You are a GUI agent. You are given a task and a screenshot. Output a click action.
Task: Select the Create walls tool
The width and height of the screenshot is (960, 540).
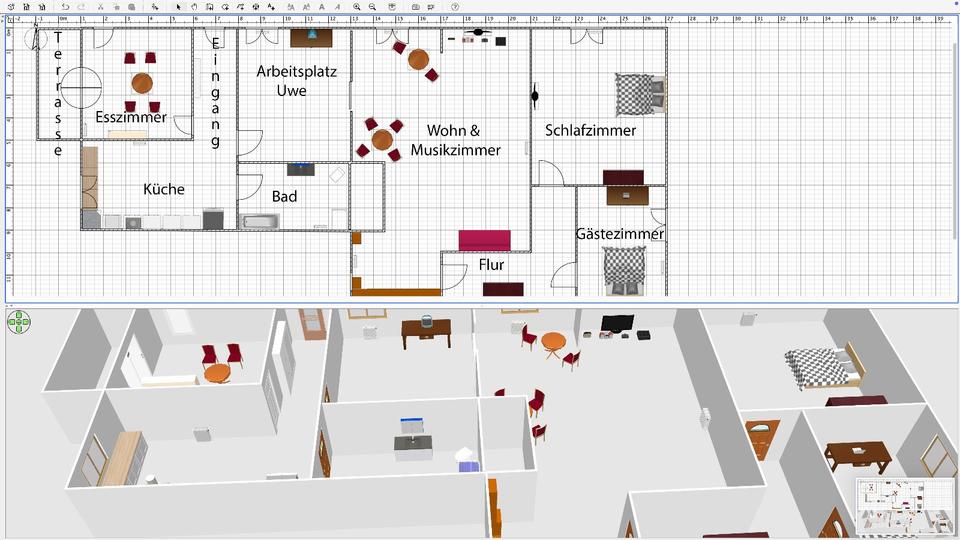pos(210,7)
